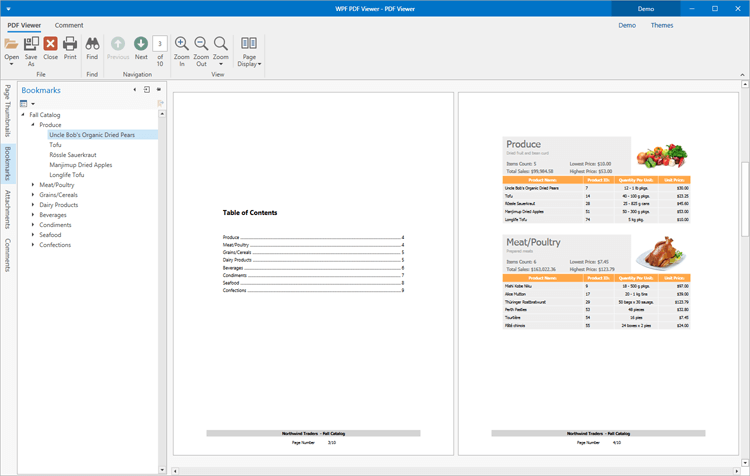750x476 pixels.
Task: Open the Zoom level dropdown
Action: point(221,50)
